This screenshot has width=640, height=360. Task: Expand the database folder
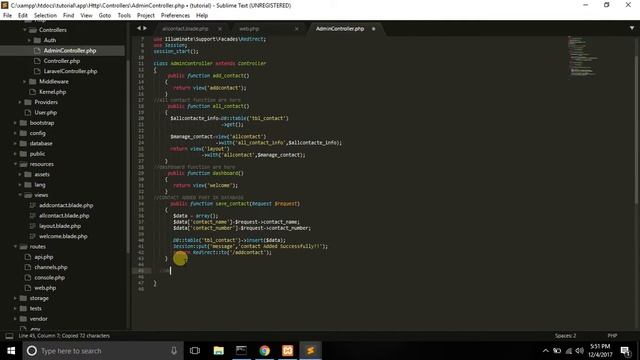16,143
